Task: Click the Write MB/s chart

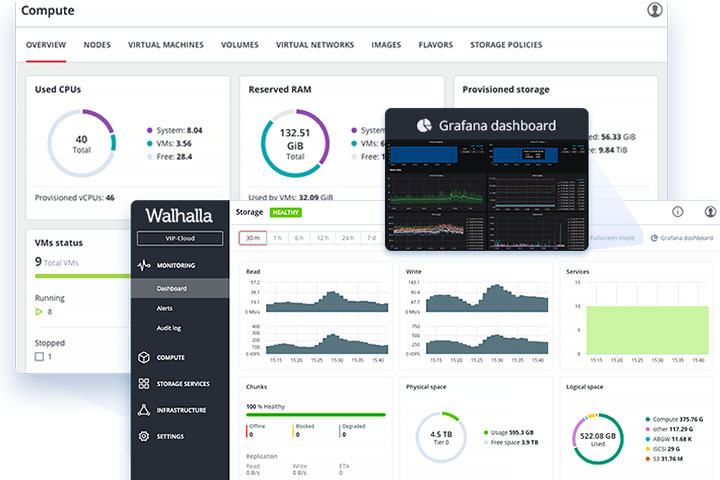Action: tap(487, 297)
